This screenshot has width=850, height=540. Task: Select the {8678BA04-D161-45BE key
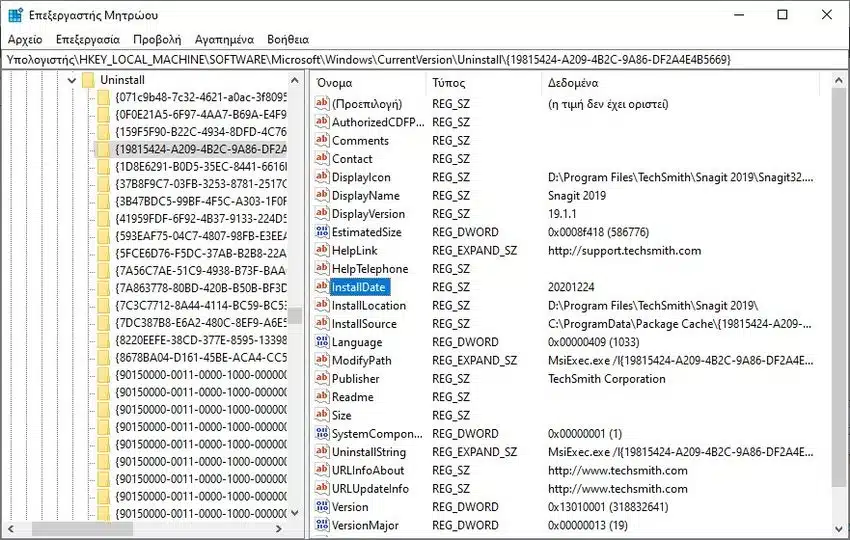tap(201, 357)
